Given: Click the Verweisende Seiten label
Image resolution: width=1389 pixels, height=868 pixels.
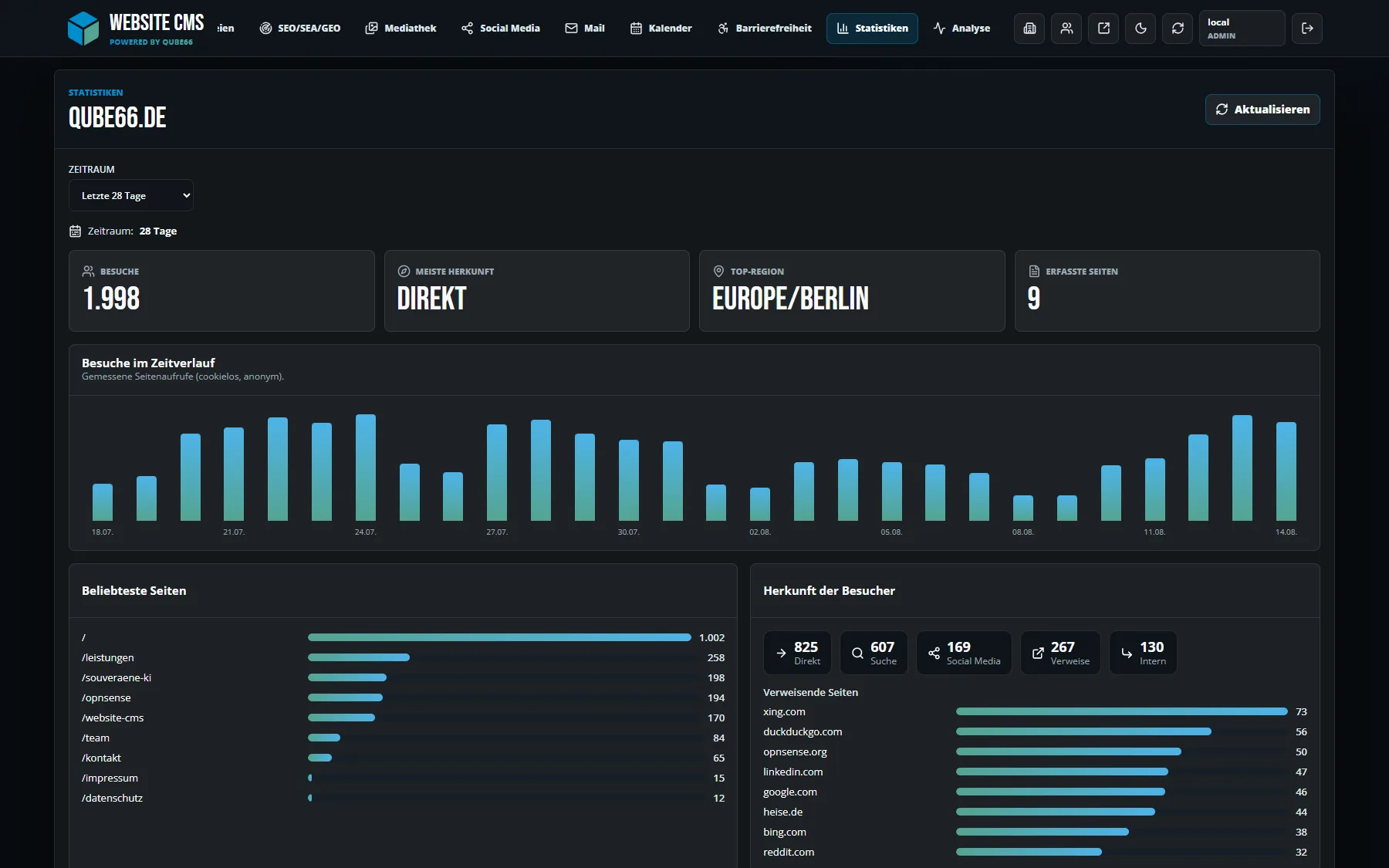Looking at the screenshot, I should coord(810,692).
